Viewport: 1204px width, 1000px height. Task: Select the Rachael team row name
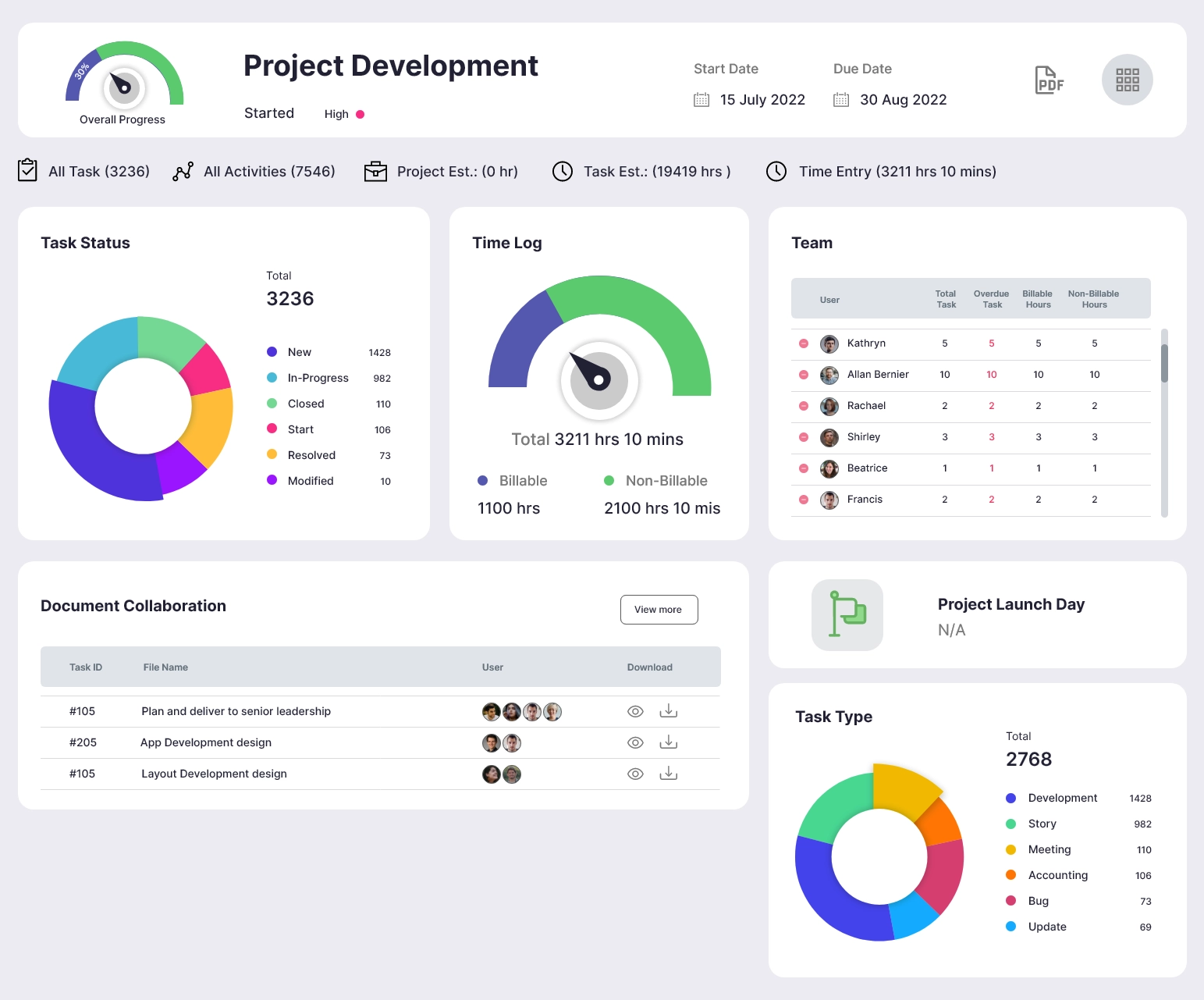pos(866,406)
